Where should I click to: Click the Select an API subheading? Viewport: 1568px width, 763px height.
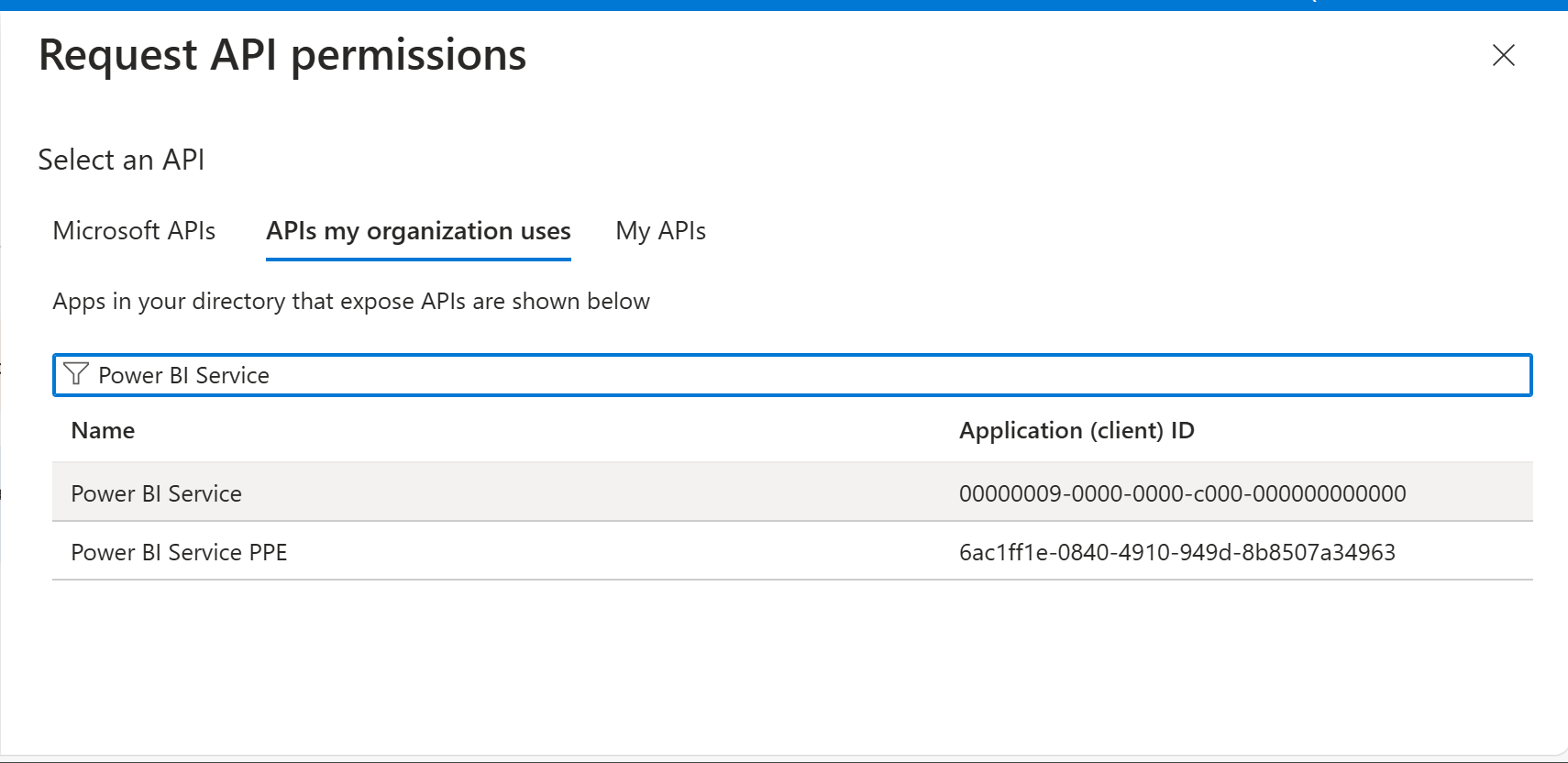[x=121, y=160]
